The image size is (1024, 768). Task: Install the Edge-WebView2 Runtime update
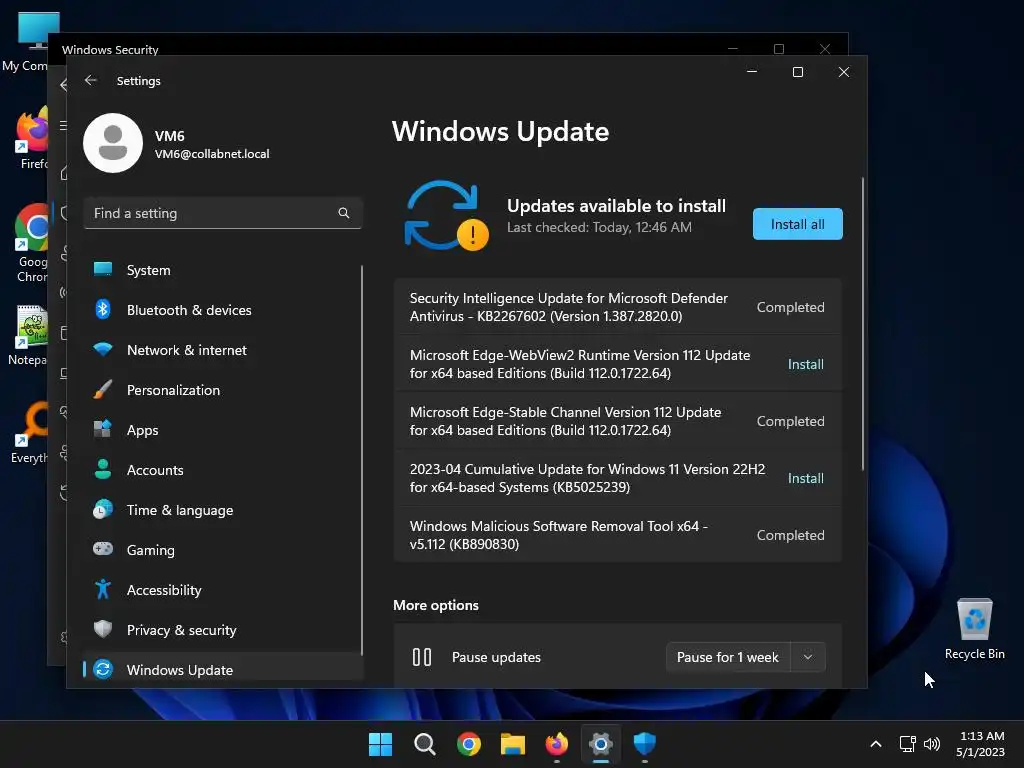[805, 364]
